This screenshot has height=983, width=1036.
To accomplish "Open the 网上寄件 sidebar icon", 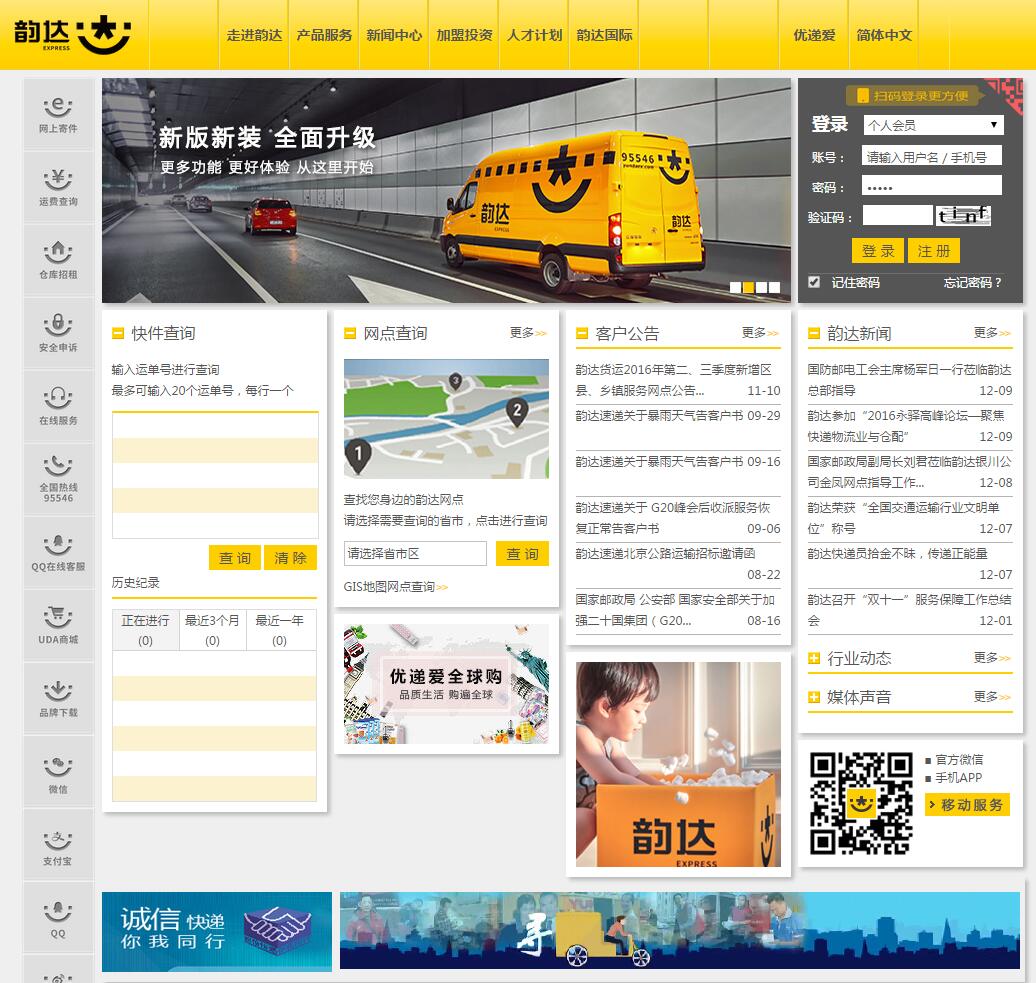I will click(58, 114).
